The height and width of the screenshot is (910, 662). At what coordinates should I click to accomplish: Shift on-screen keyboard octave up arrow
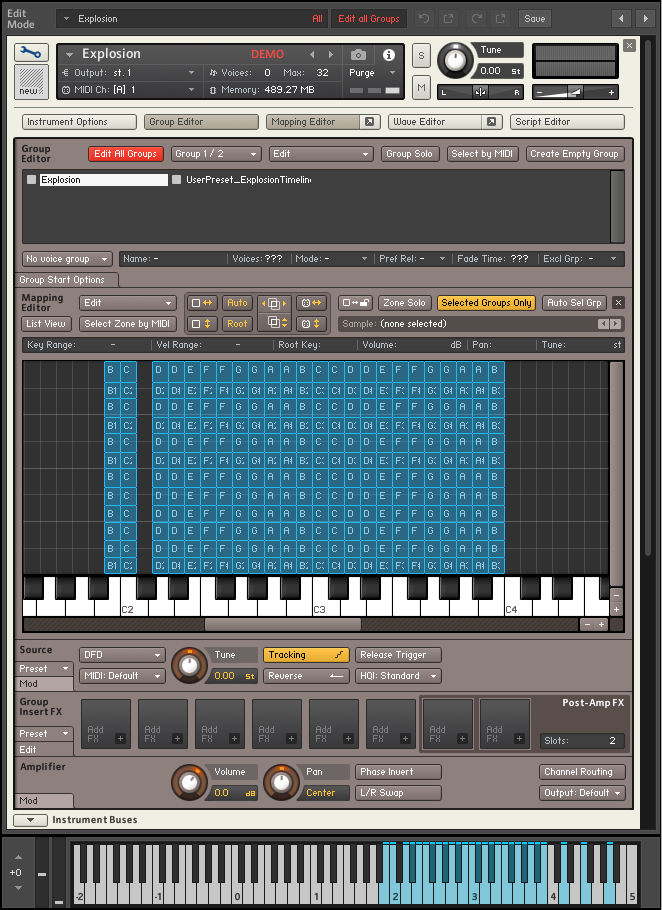coord(18,857)
